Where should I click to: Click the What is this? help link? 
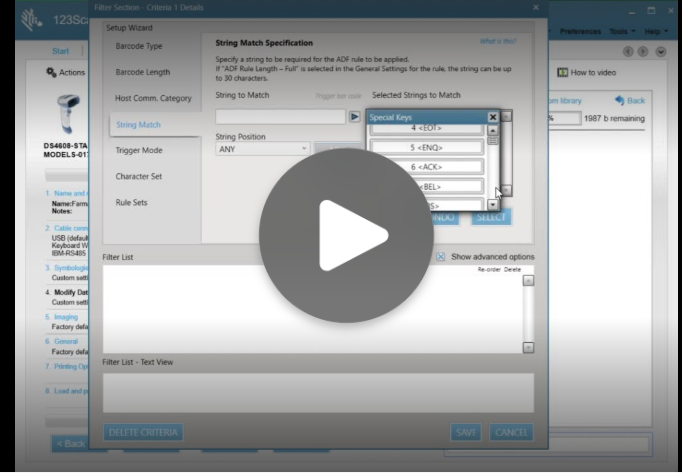tap(498, 41)
